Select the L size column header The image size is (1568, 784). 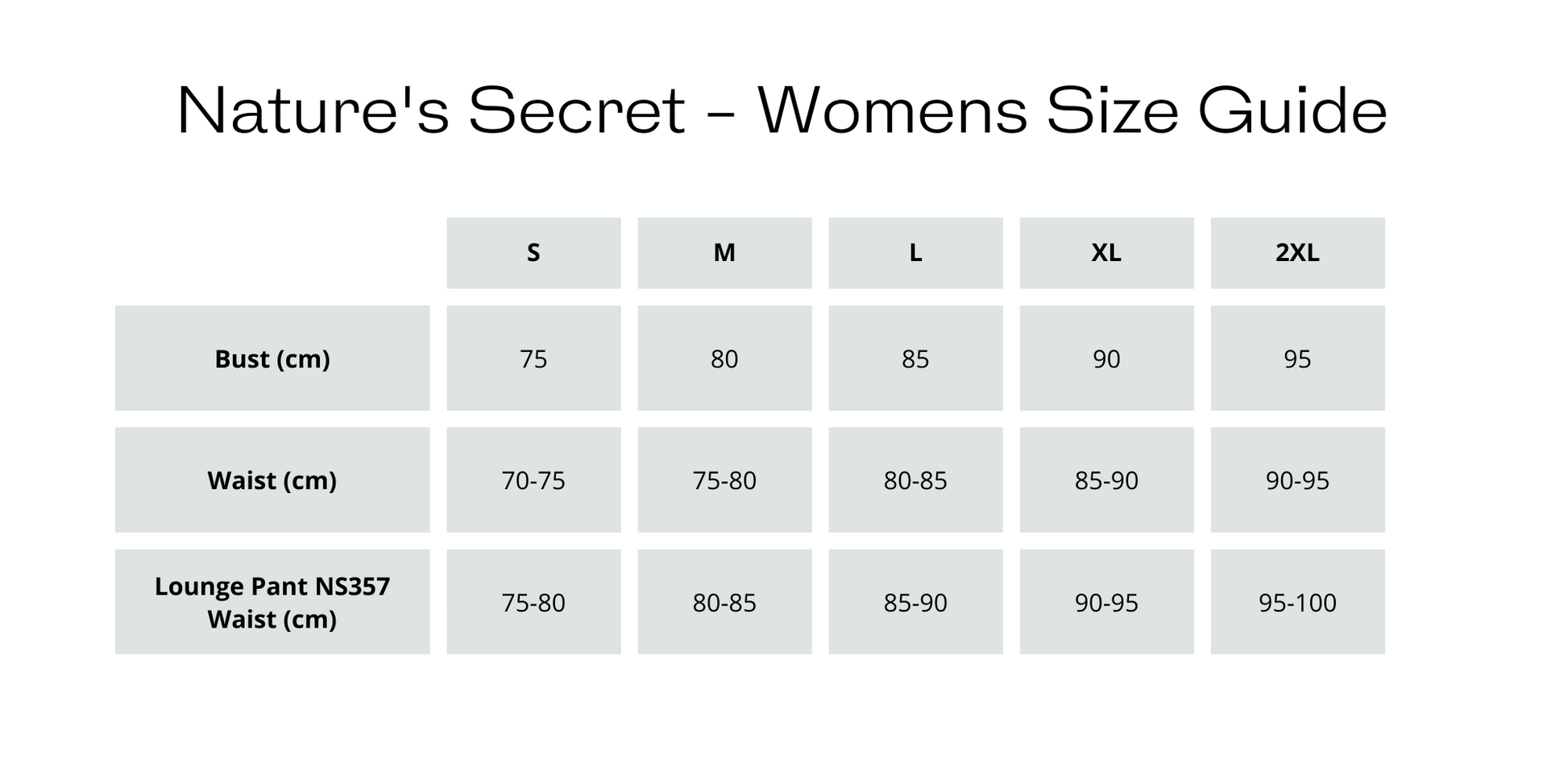(915, 253)
